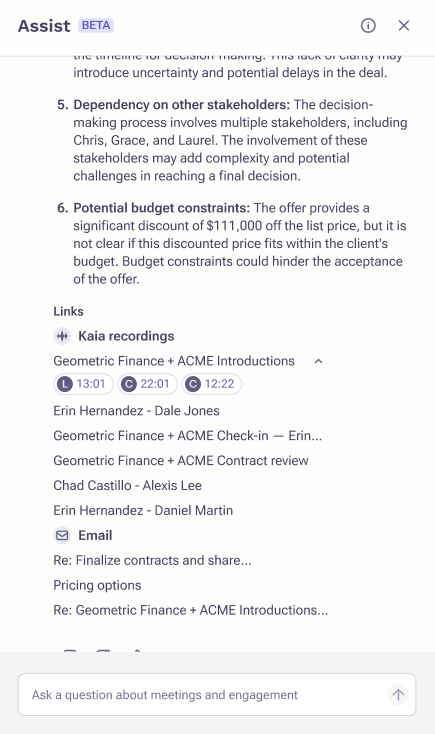Jump to the 22:01 timestamp chip

(x=147, y=384)
